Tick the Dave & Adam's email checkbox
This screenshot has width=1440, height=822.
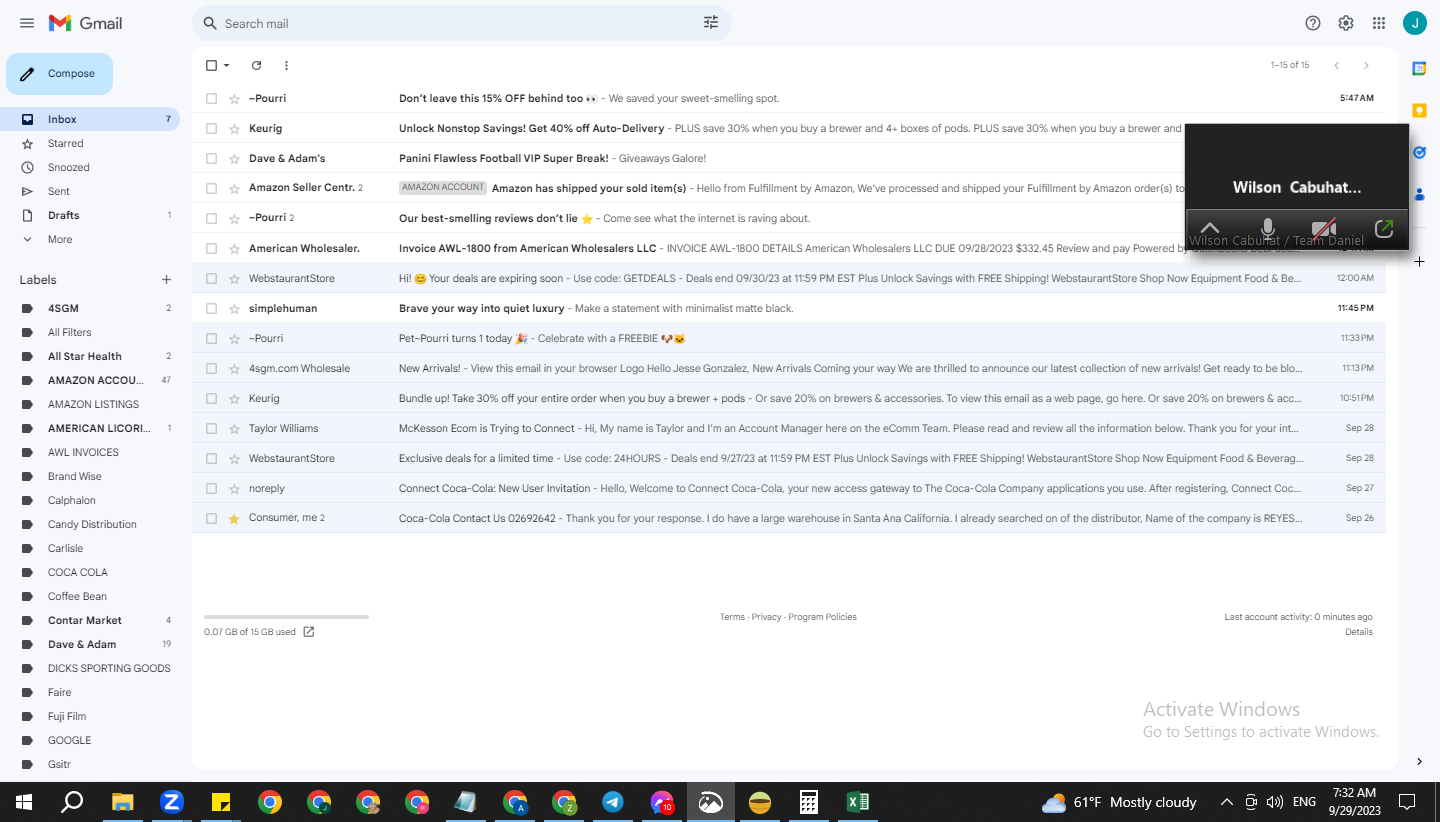click(211, 158)
